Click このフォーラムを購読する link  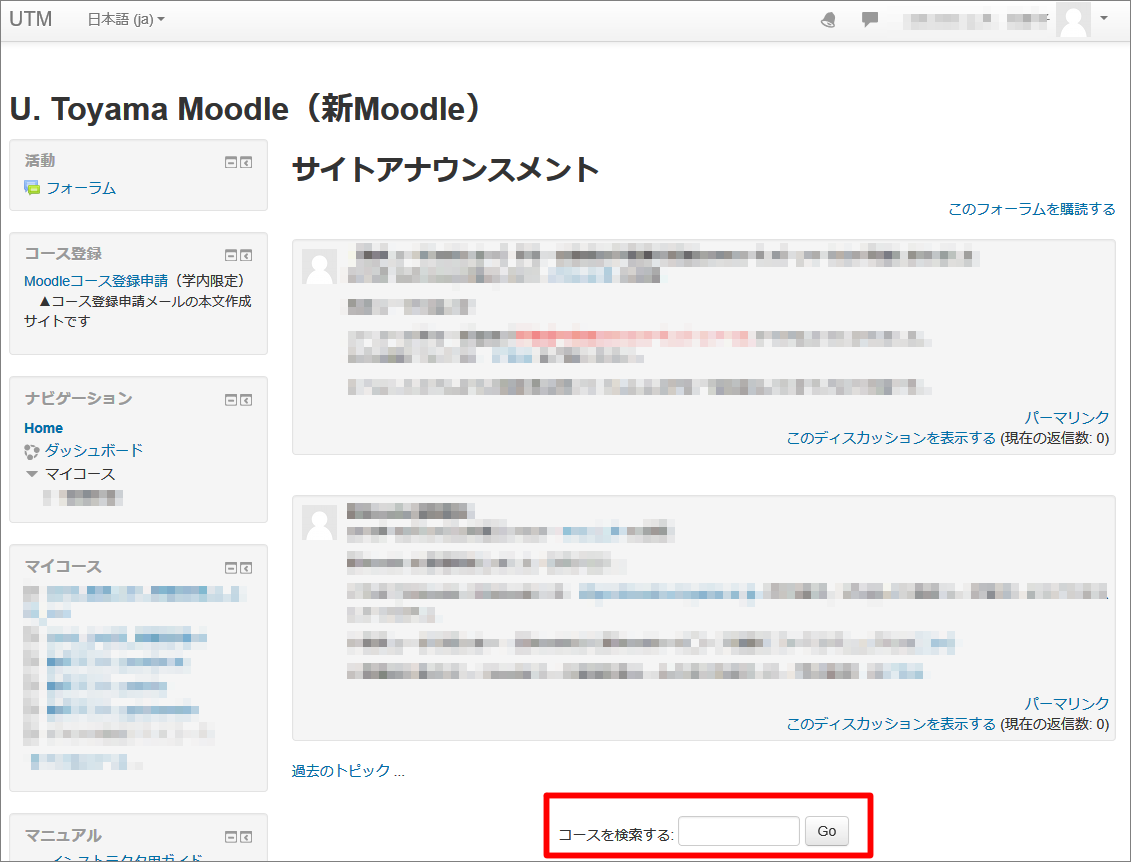pos(1031,208)
